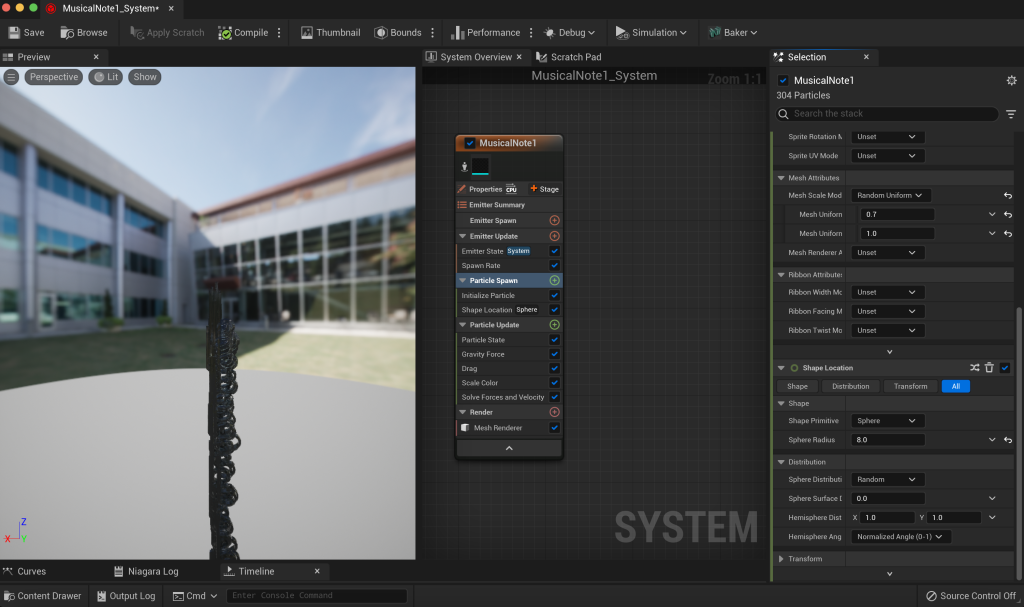Toggle the Shape Location enabled checkbox in Selection panel
The height and width of the screenshot is (607, 1024).
(1005, 368)
